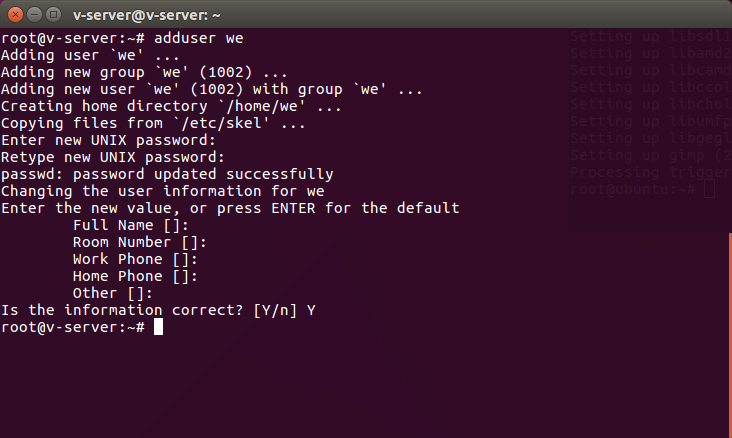Click the 'Creating home directory' output line
This screenshot has width=732, height=438.
171,106
